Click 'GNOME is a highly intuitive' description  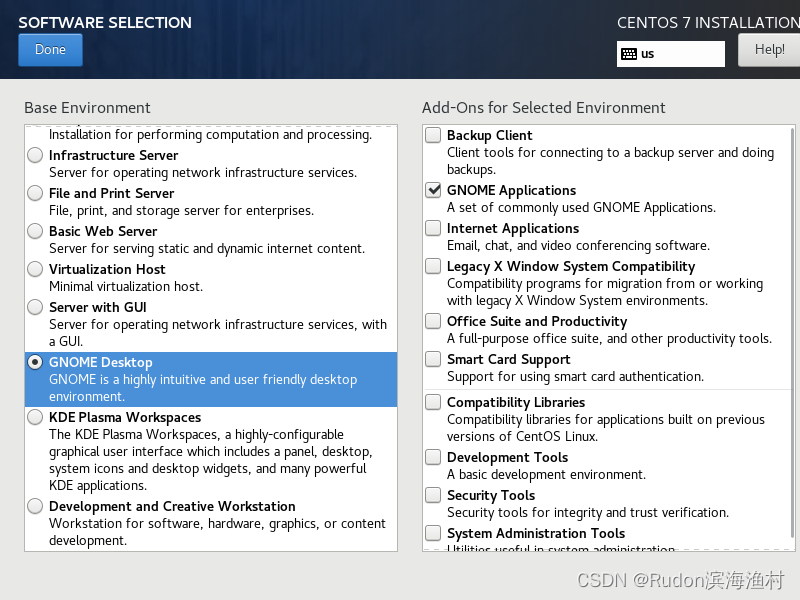[x=203, y=388]
